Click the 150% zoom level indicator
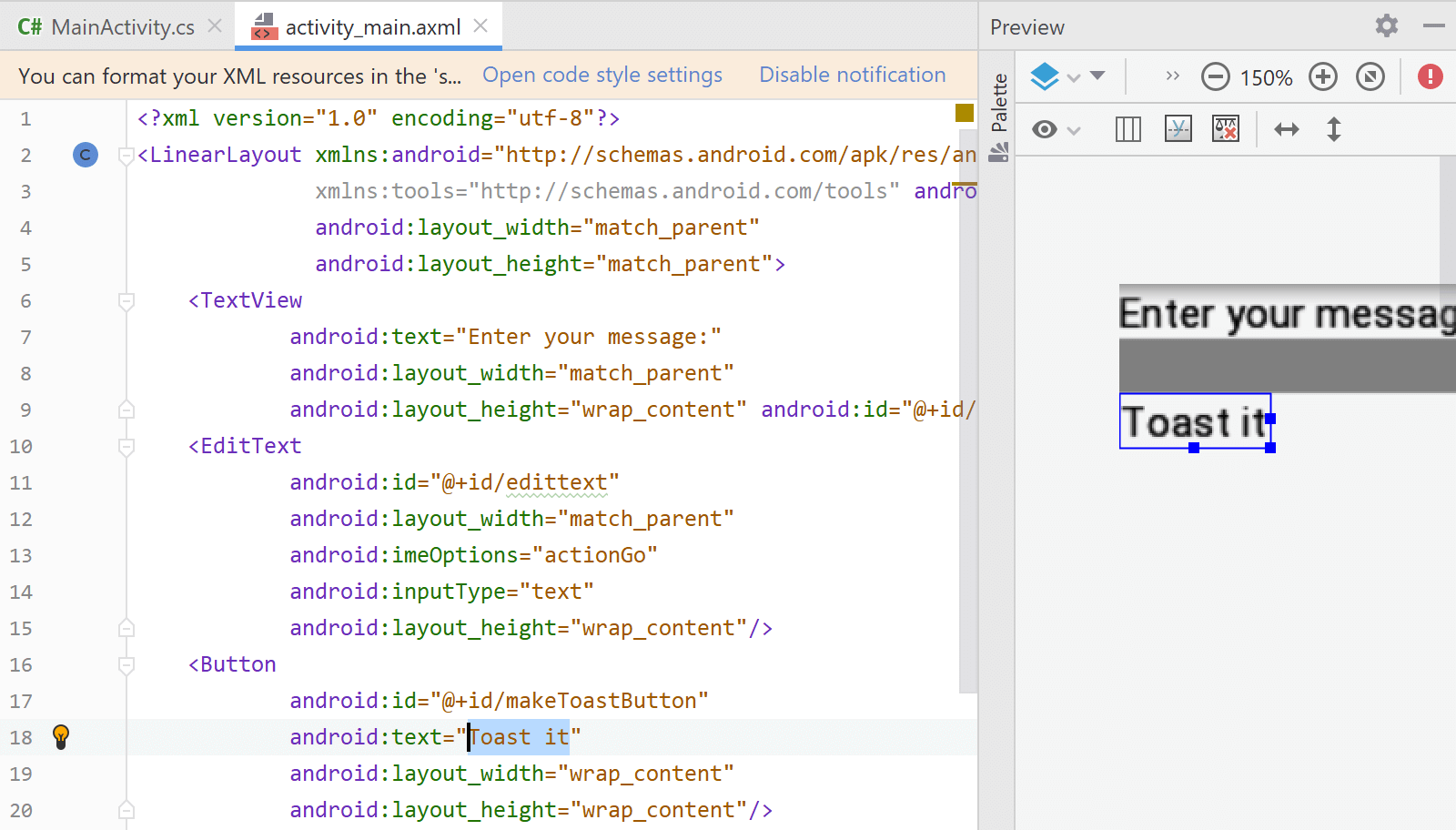This screenshot has height=830, width=1456. pos(1268,76)
